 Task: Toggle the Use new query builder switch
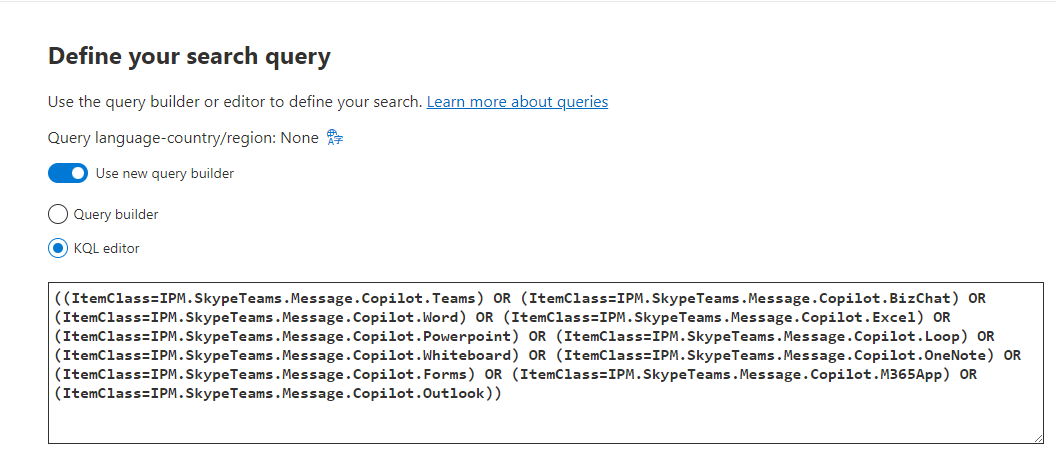click(x=68, y=174)
